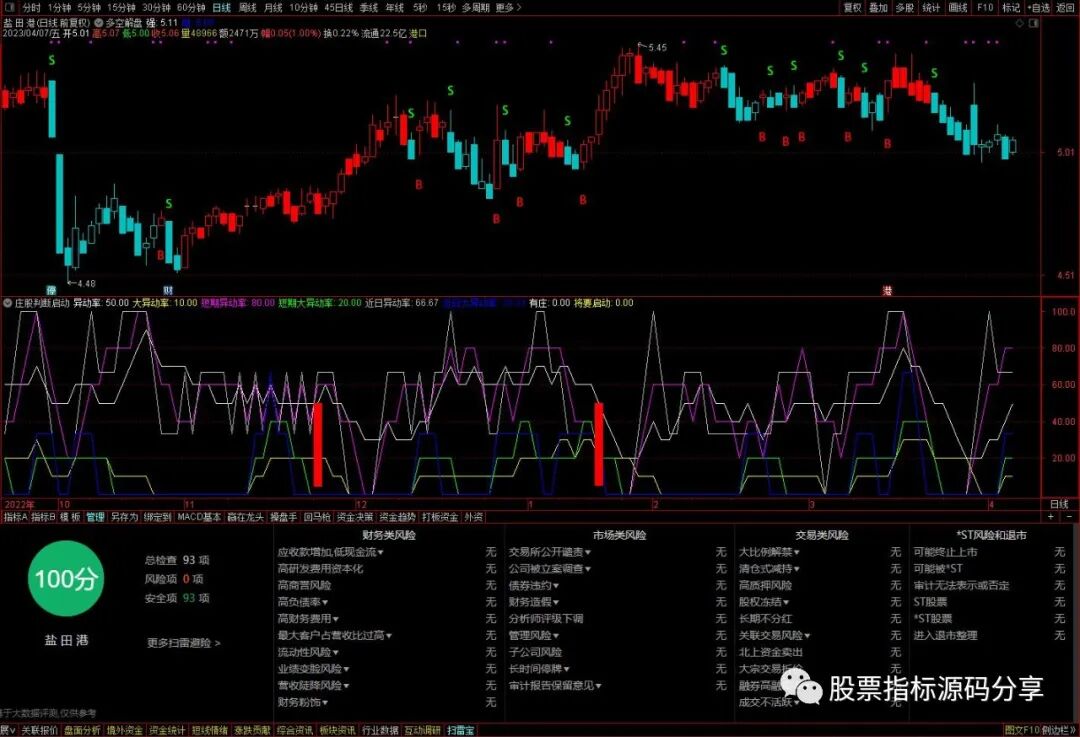Click the panel layout icon beside the diamond

click(1033, 23)
